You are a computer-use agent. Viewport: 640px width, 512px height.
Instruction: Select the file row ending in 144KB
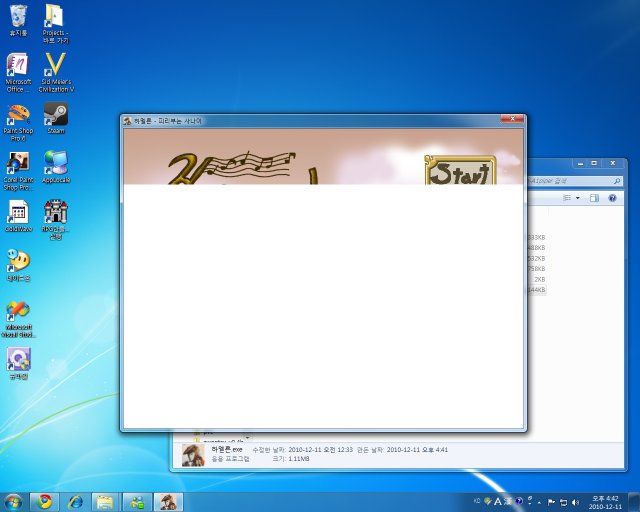pos(536,290)
